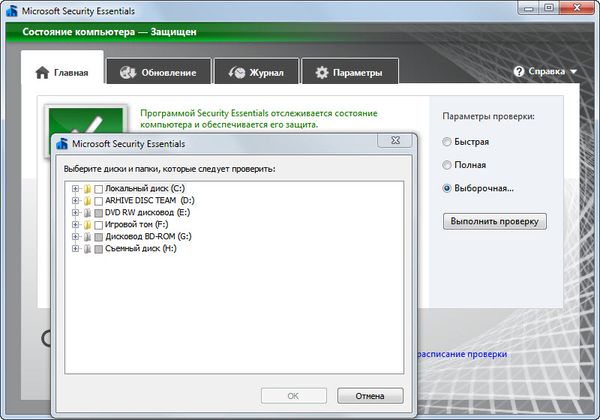The width and height of the screenshot is (600, 420).
Task: Click the drive icon for DVD RW дисковод (E:)
Action: pos(88,213)
